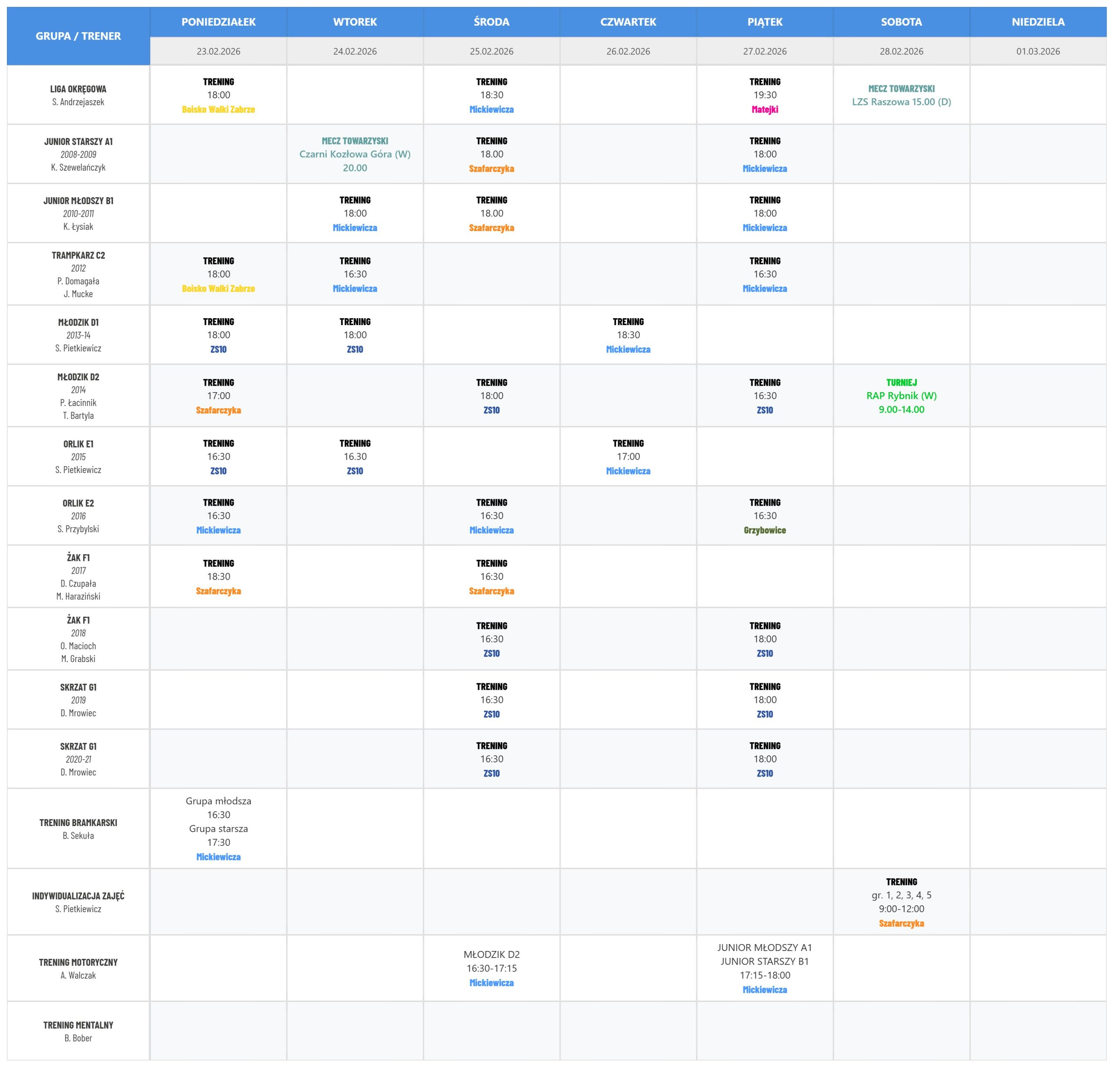
Task: Click the TRENING MENTALNY row label
Action: pyautogui.click(x=78, y=1025)
